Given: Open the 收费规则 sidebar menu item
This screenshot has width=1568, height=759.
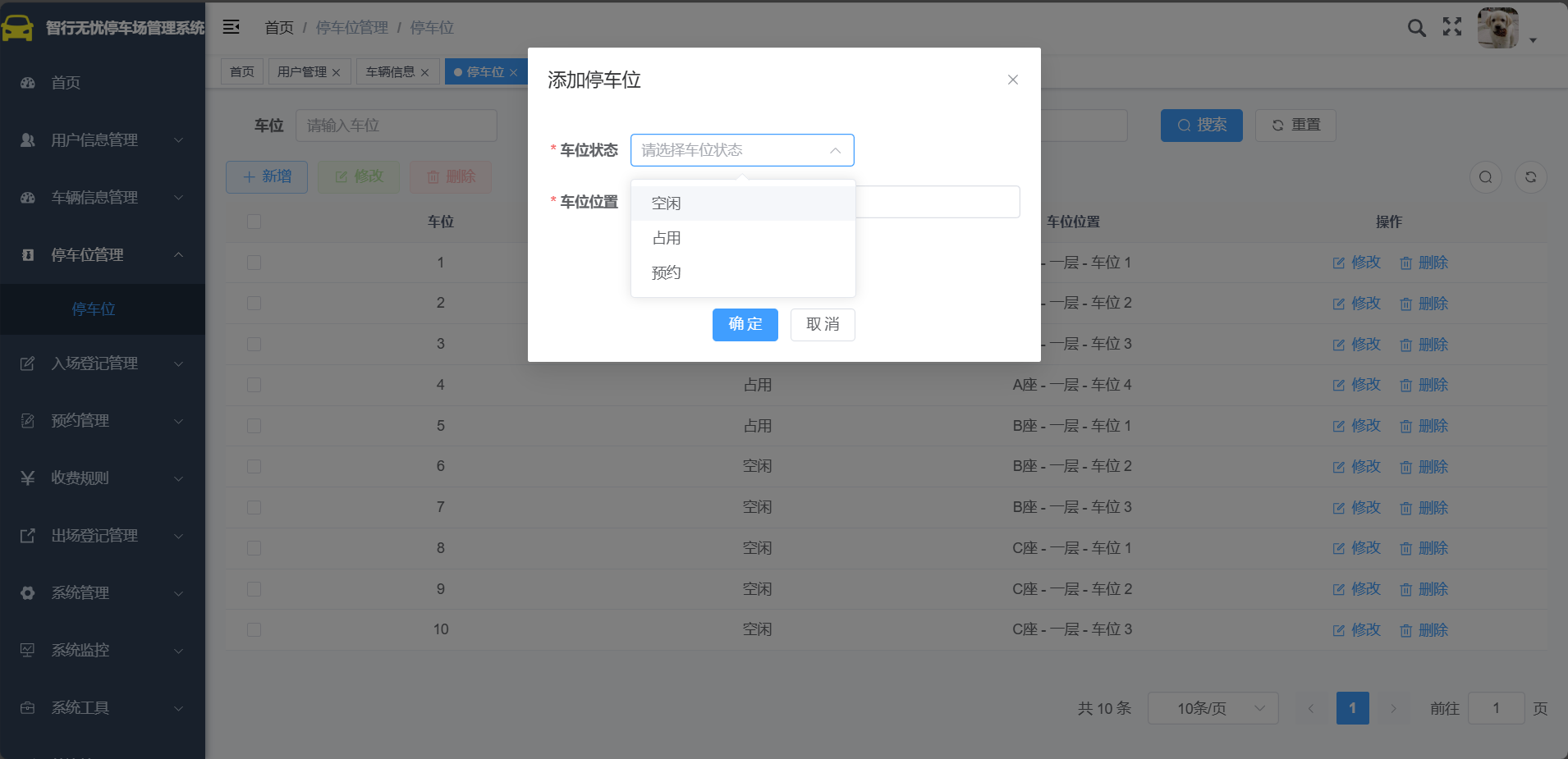Looking at the screenshot, I should (x=103, y=478).
